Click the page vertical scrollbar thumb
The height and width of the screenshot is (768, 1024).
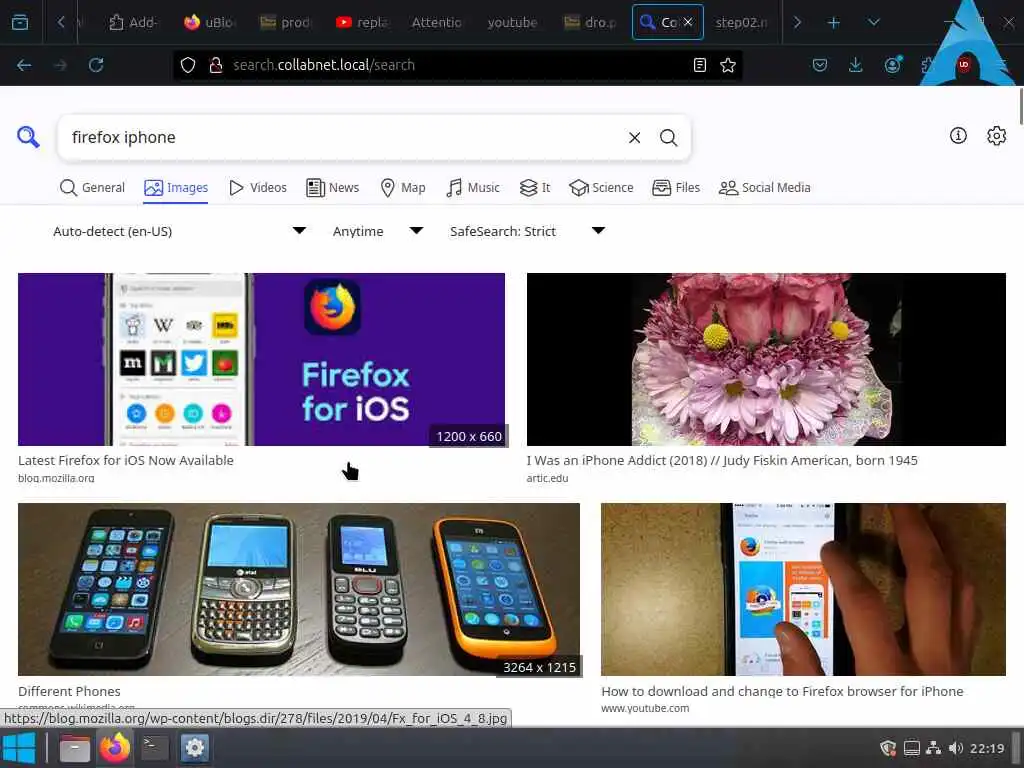tap(1020, 106)
